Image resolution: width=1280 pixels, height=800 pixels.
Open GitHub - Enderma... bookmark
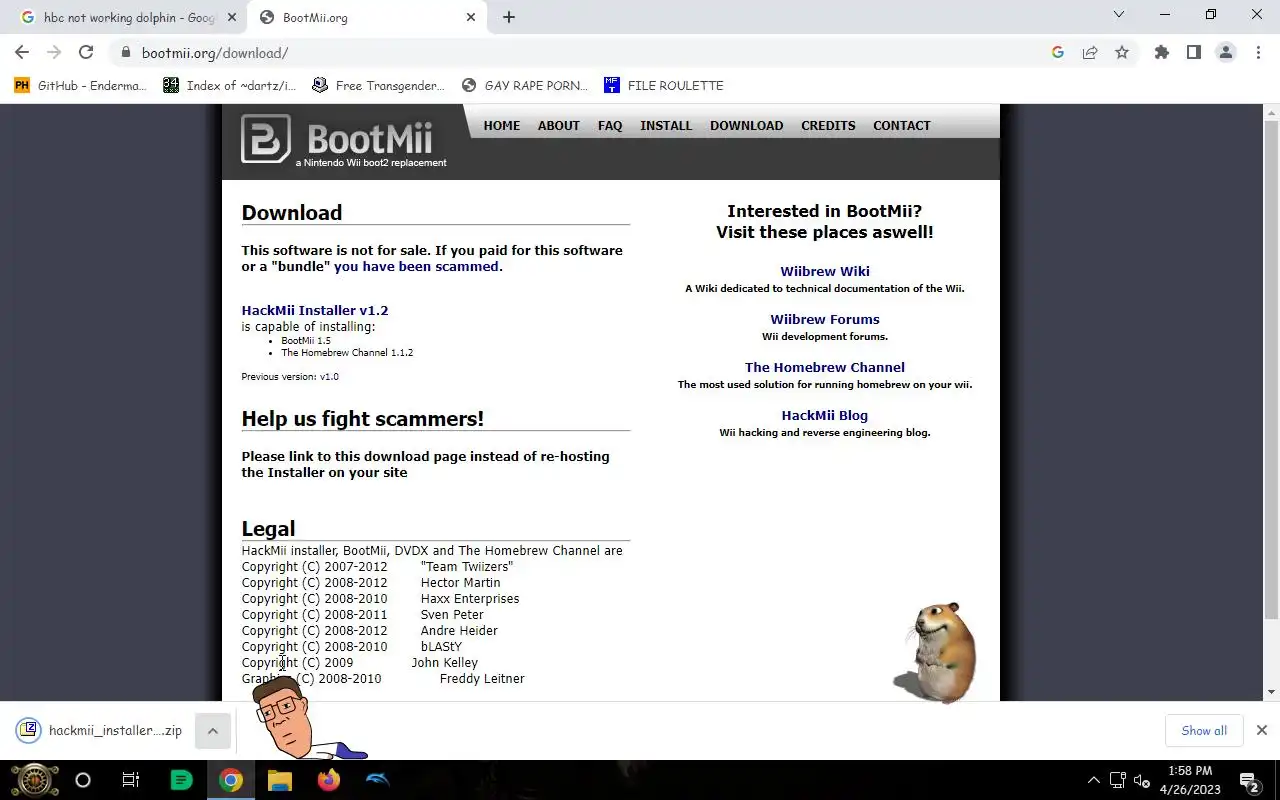point(81,85)
